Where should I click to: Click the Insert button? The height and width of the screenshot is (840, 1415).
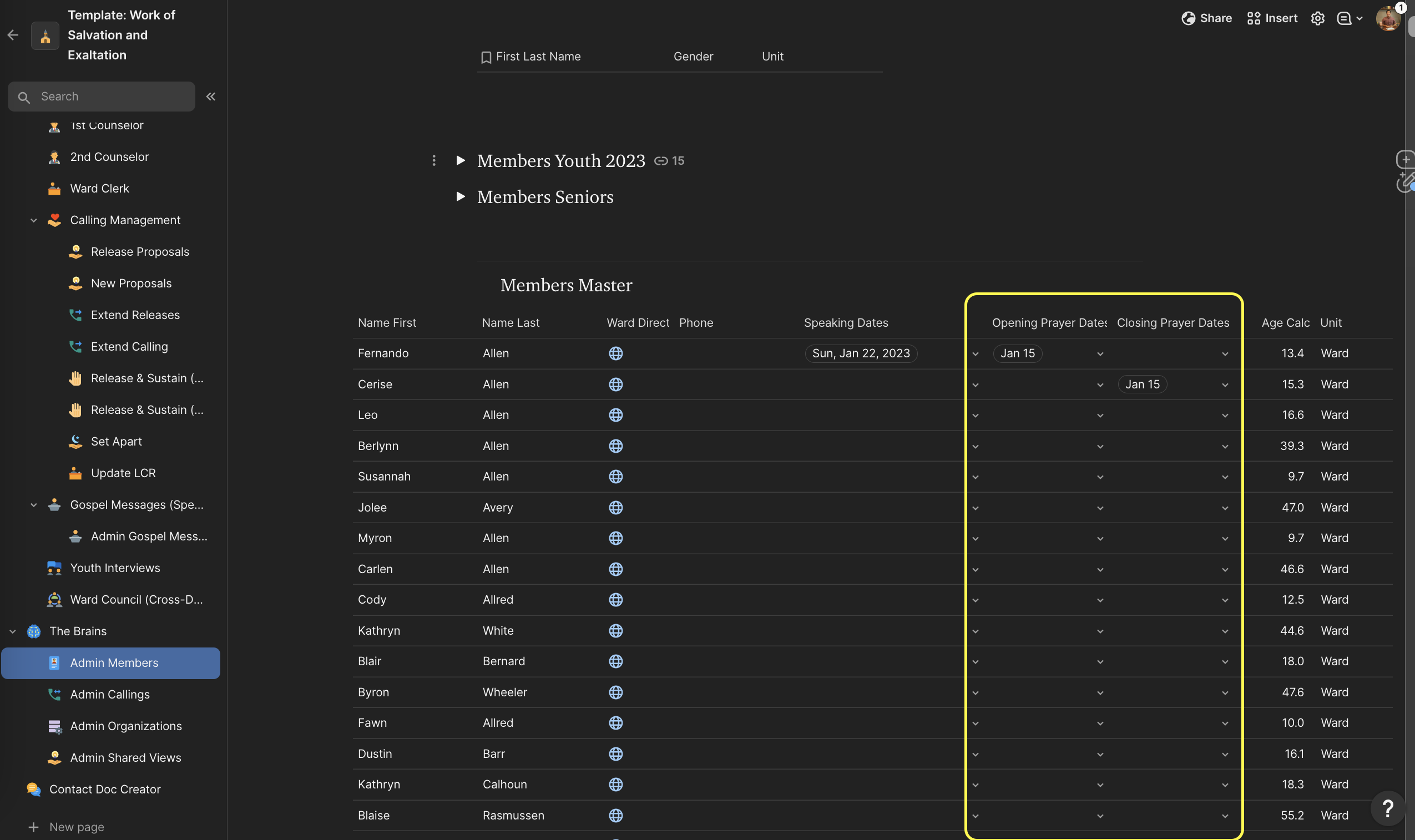tap(1272, 19)
